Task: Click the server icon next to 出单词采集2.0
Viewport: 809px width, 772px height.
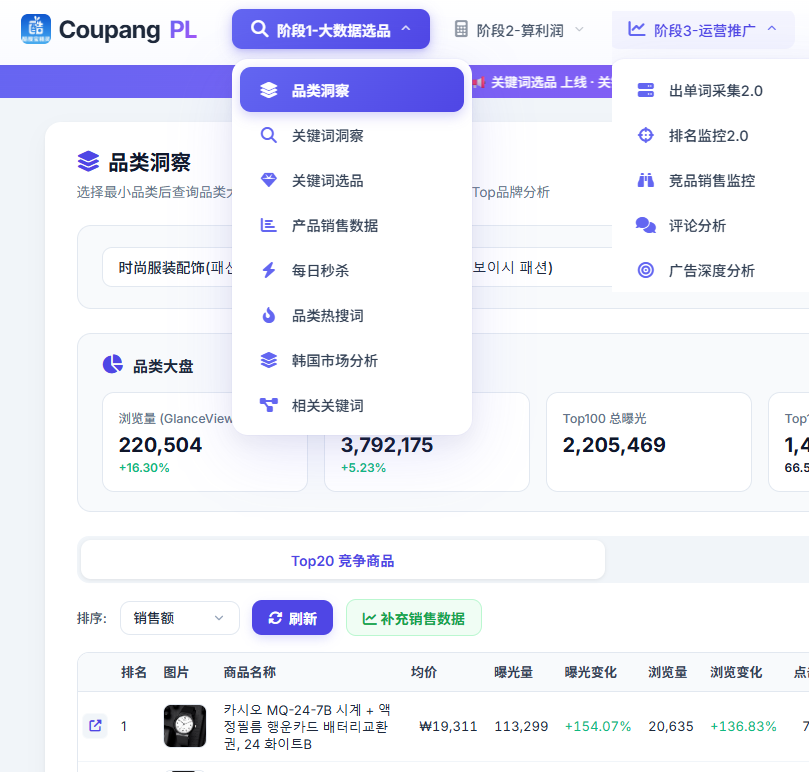Action: [x=645, y=90]
